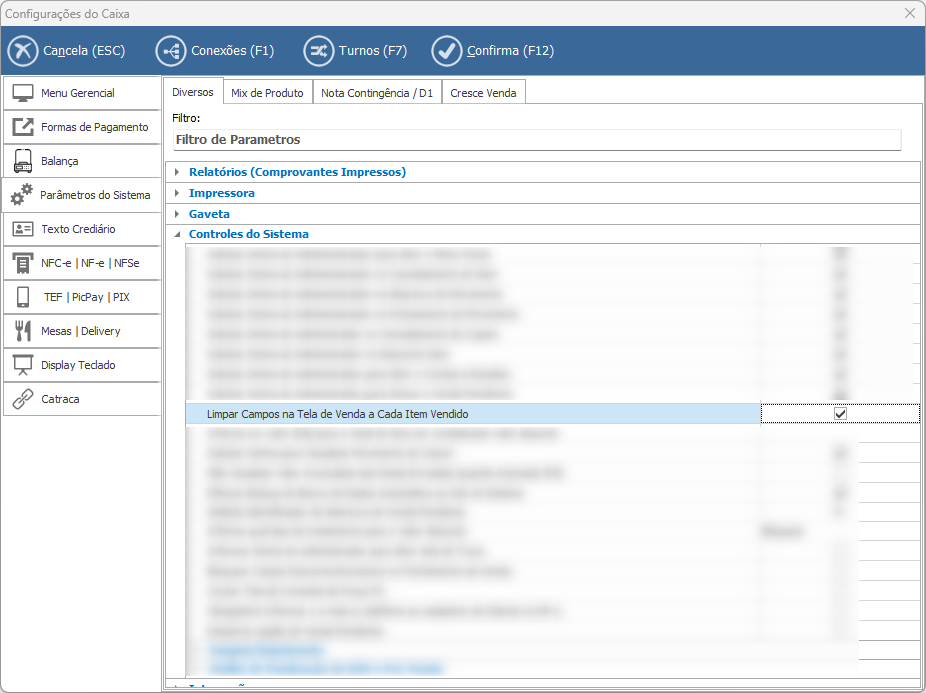Open Menu Gerencial monitor icon
The width and height of the screenshot is (926, 693).
click(23, 93)
